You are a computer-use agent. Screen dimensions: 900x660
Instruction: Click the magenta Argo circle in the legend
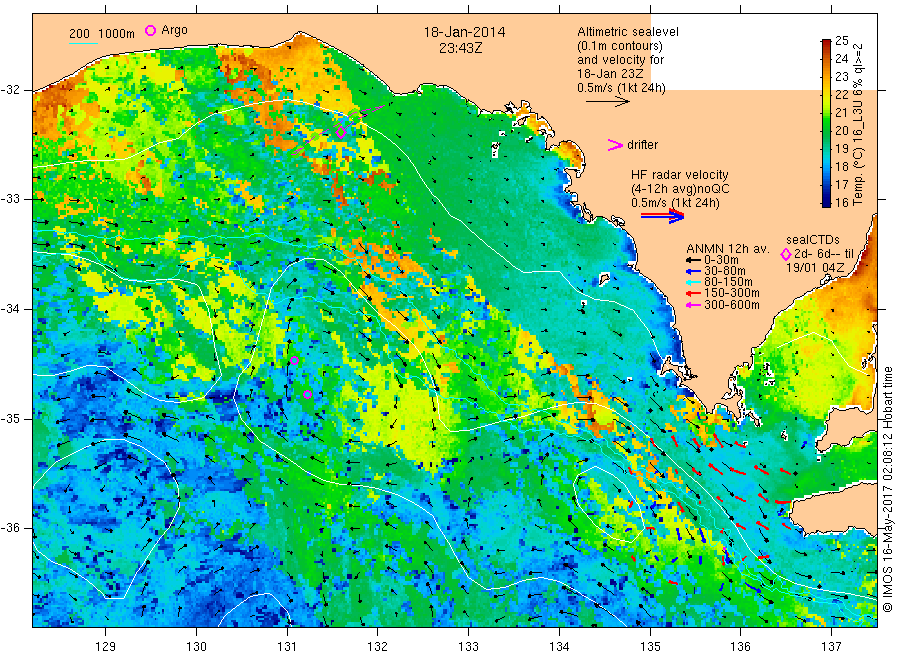(x=150, y=31)
